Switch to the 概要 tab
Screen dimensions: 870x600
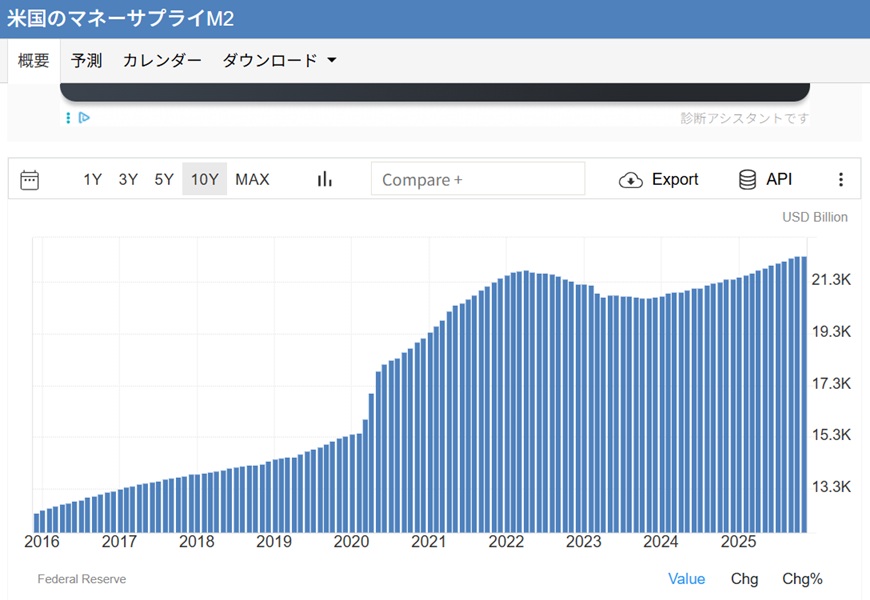34,61
